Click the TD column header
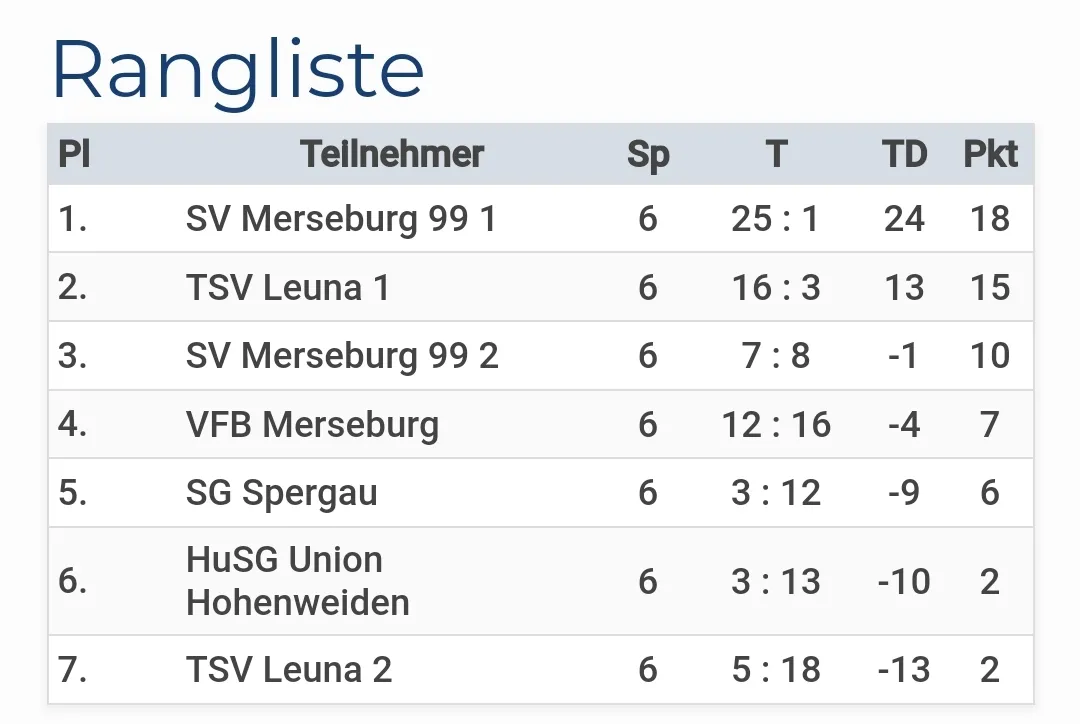 click(x=904, y=154)
